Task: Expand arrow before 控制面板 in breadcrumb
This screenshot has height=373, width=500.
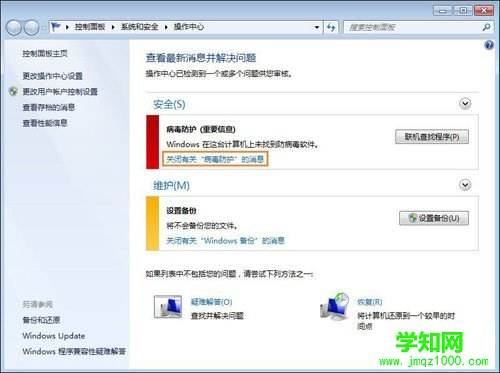Action: click(x=67, y=27)
